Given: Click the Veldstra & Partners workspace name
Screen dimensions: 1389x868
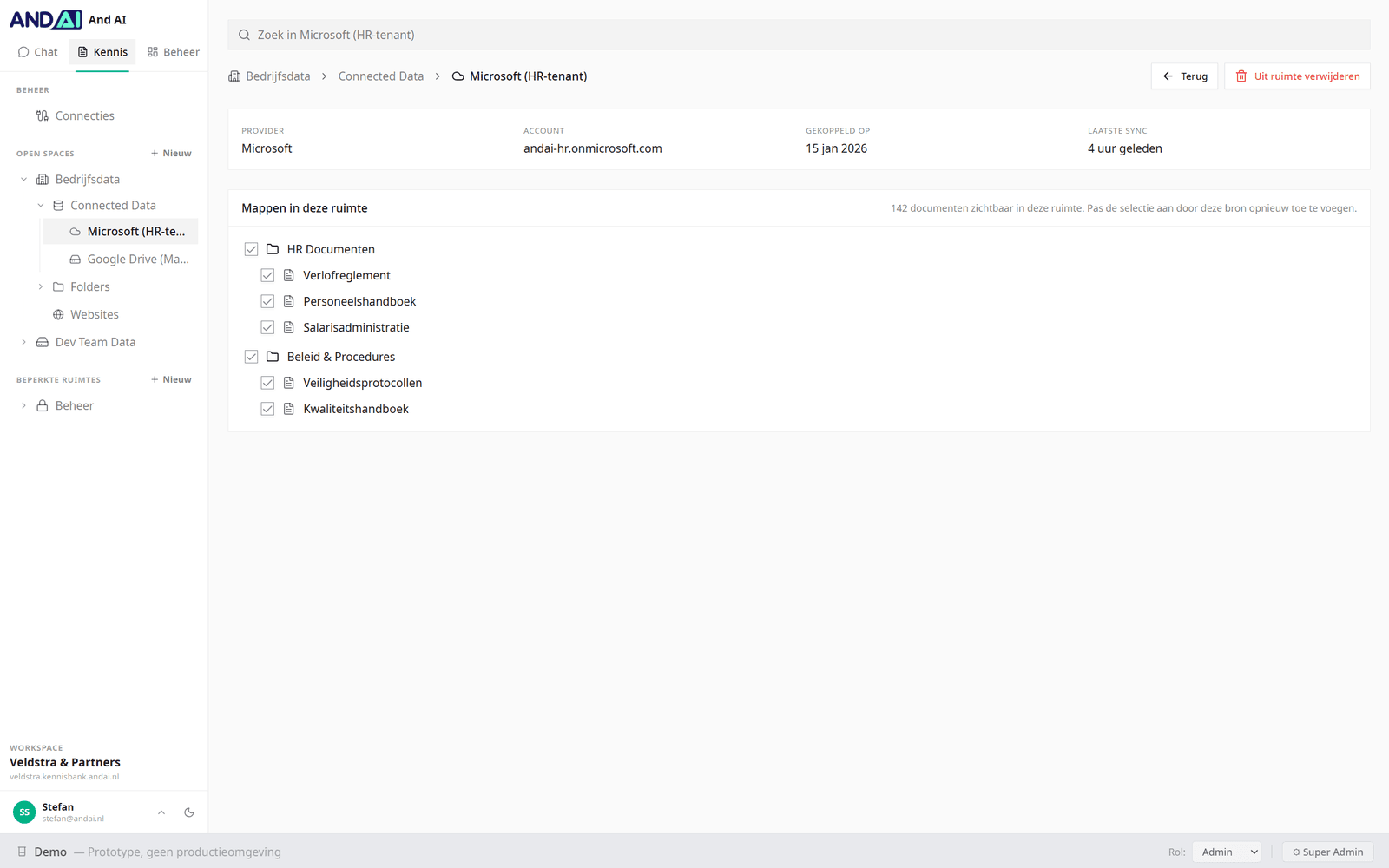Looking at the screenshot, I should (x=65, y=763).
